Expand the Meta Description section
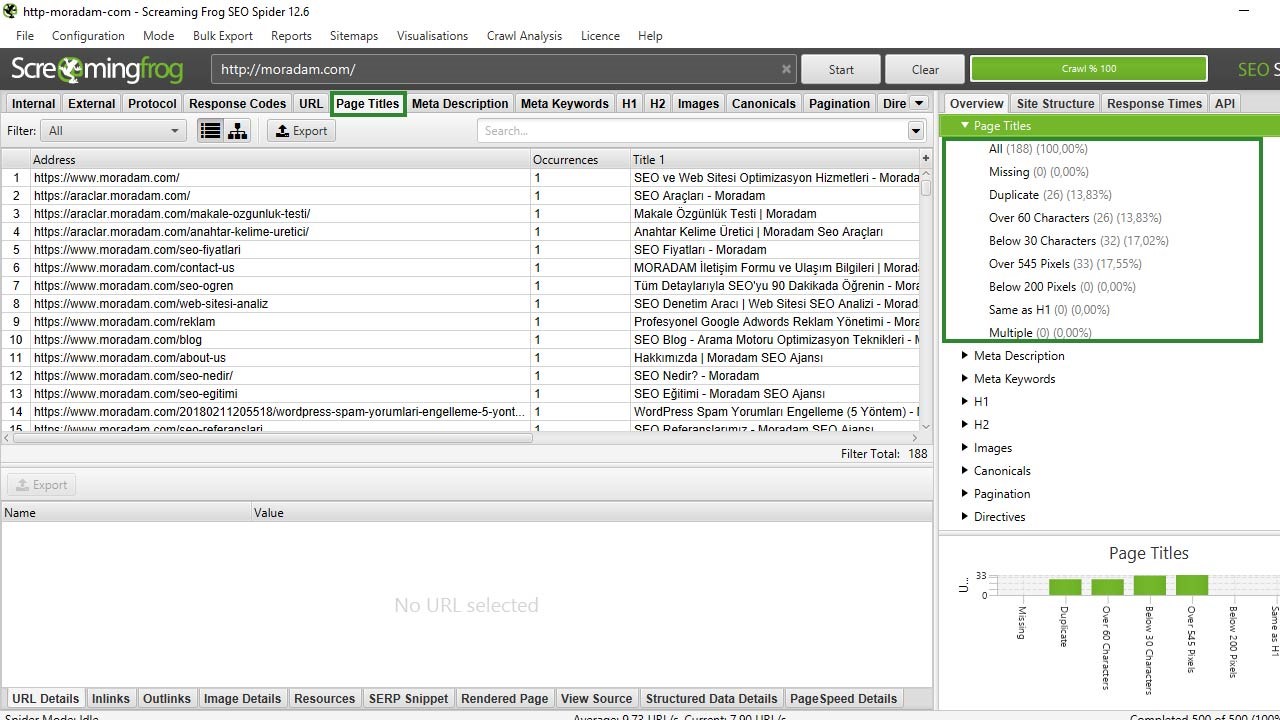The width and height of the screenshot is (1280, 720). 965,355
